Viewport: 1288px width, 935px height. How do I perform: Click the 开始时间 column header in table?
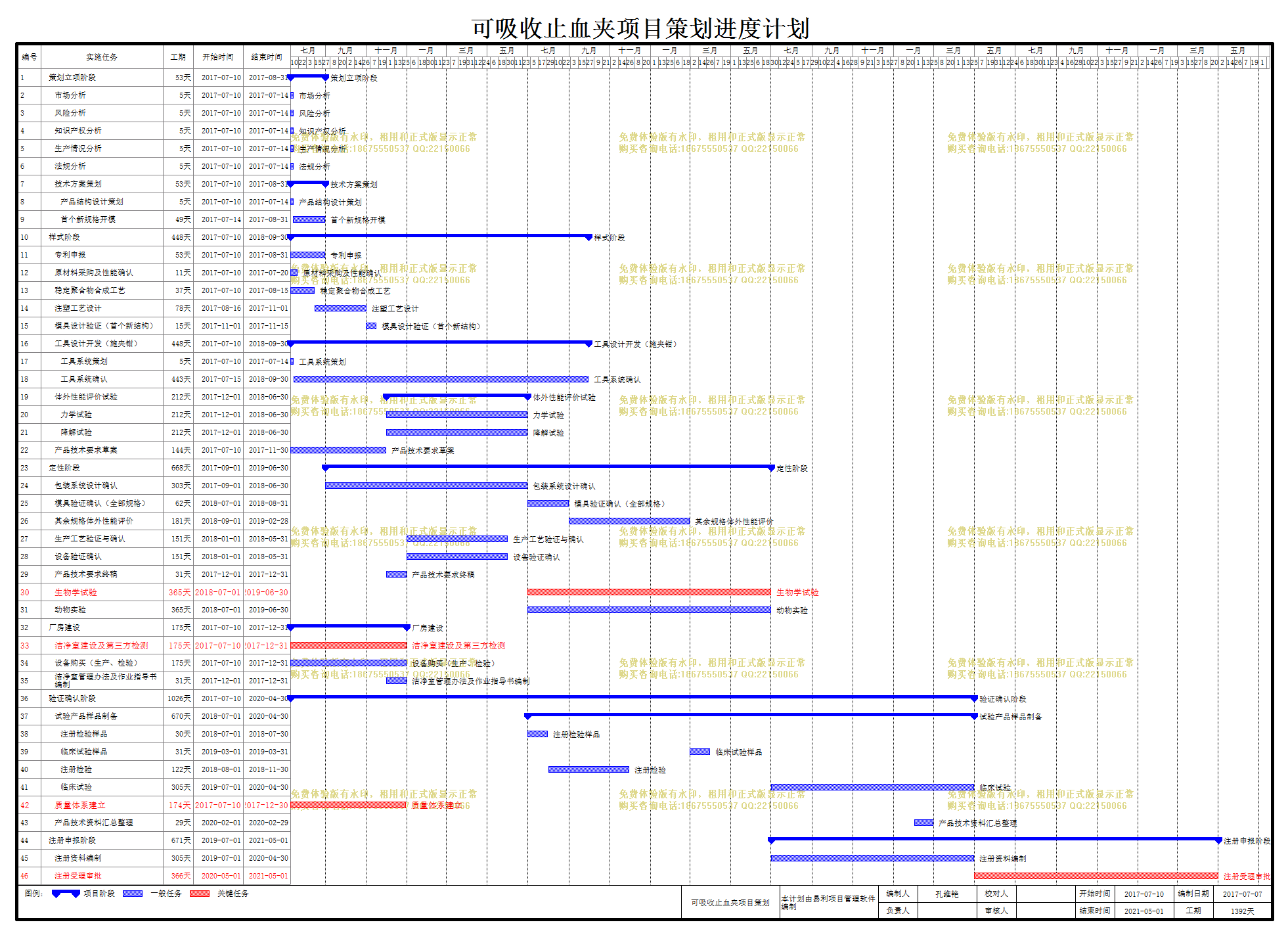[x=218, y=57]
